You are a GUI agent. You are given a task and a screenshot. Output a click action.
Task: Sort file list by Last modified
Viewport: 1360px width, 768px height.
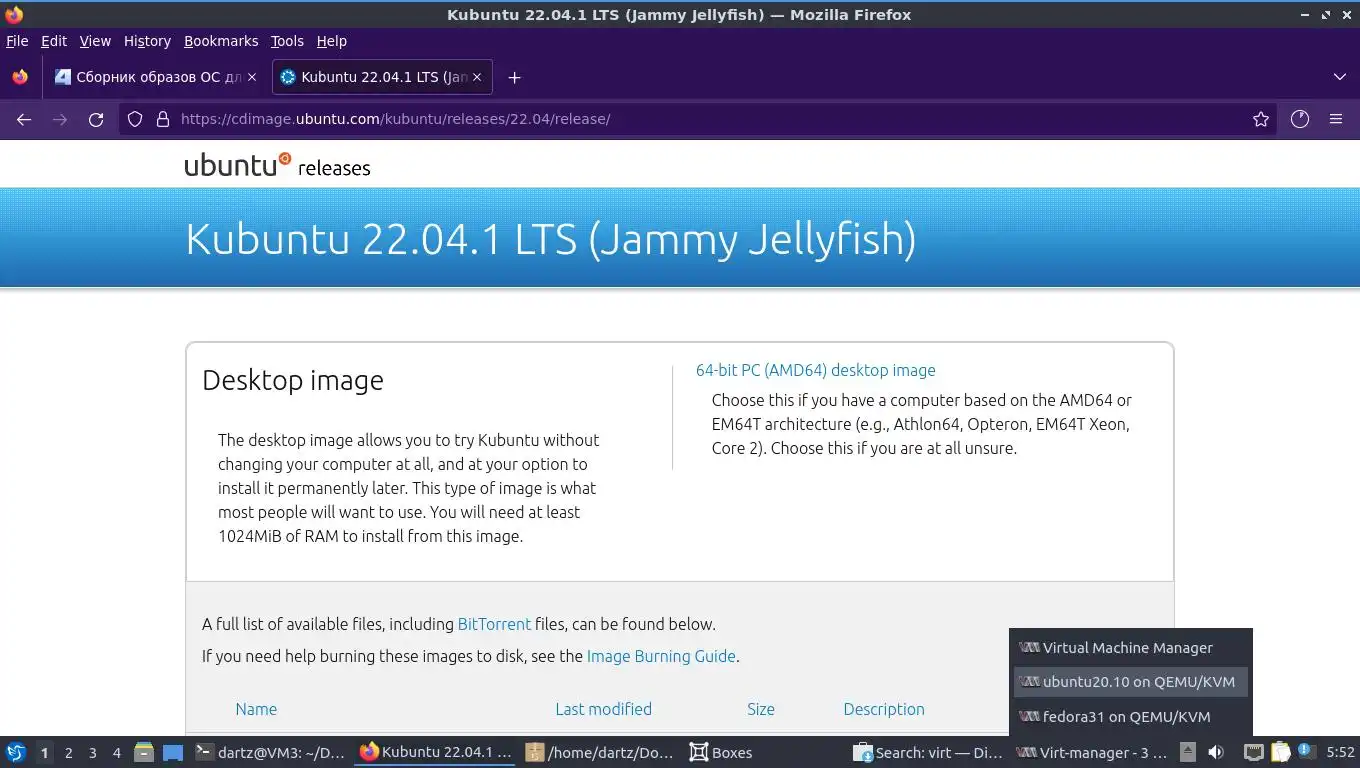tap(603, 709)
